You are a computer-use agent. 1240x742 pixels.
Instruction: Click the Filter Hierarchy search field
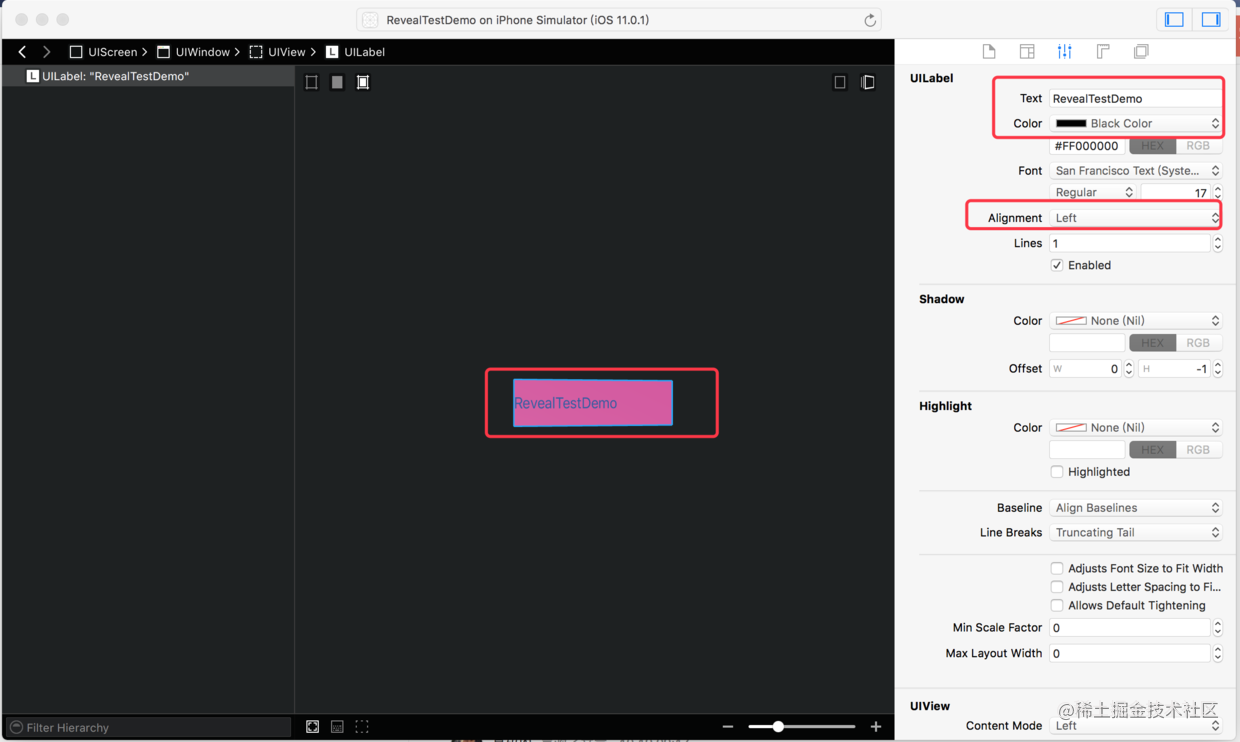tap(148, 727)
